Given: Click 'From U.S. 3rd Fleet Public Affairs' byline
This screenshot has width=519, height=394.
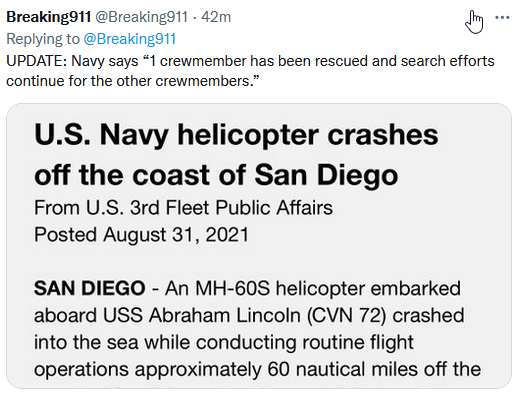Looking at the screenshot, I should [x=183, y=208].
